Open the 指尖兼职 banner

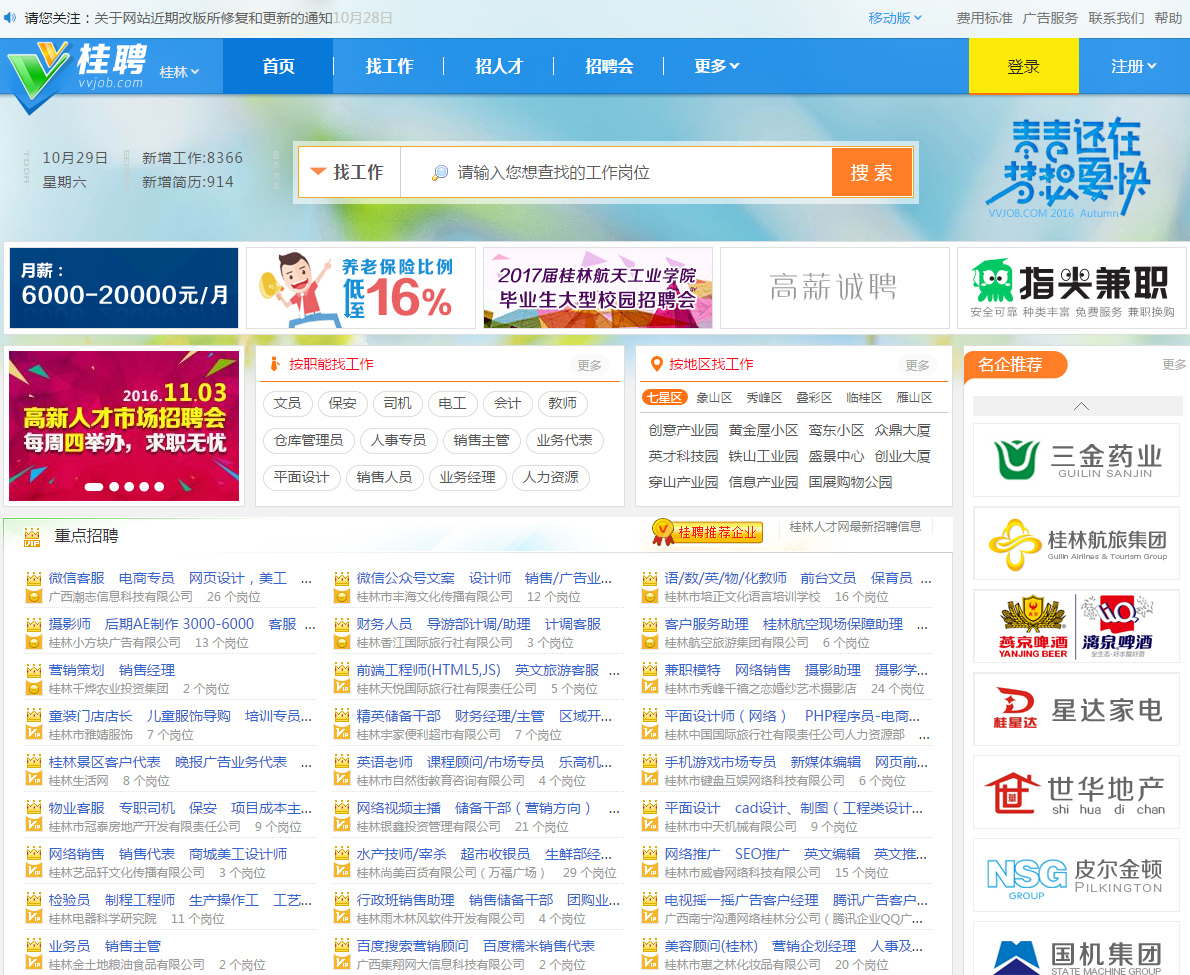coord(1072,288)
